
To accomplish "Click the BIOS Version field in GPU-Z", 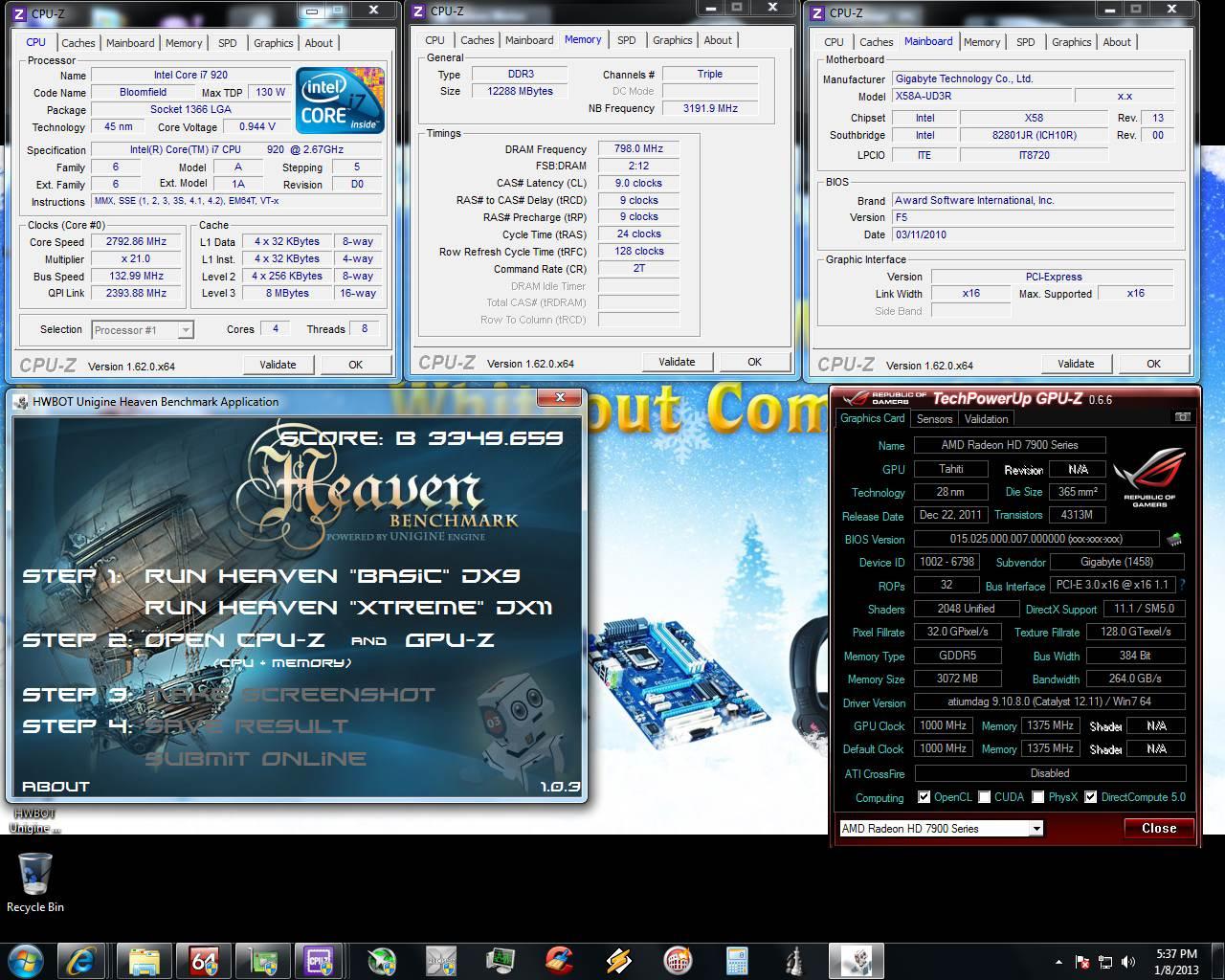I will (1036, 539).
